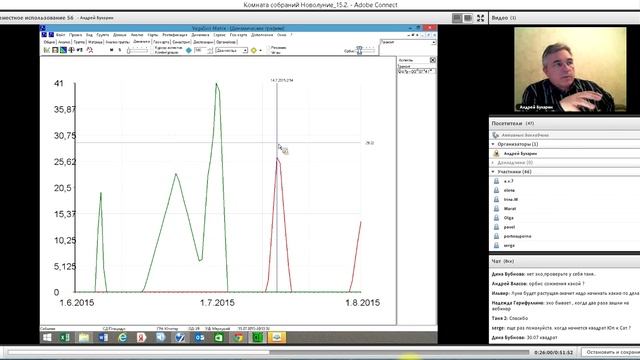Screen dimensions: 640x360
Task: Open Word from the shared taskbar
Action: [103, 338]
